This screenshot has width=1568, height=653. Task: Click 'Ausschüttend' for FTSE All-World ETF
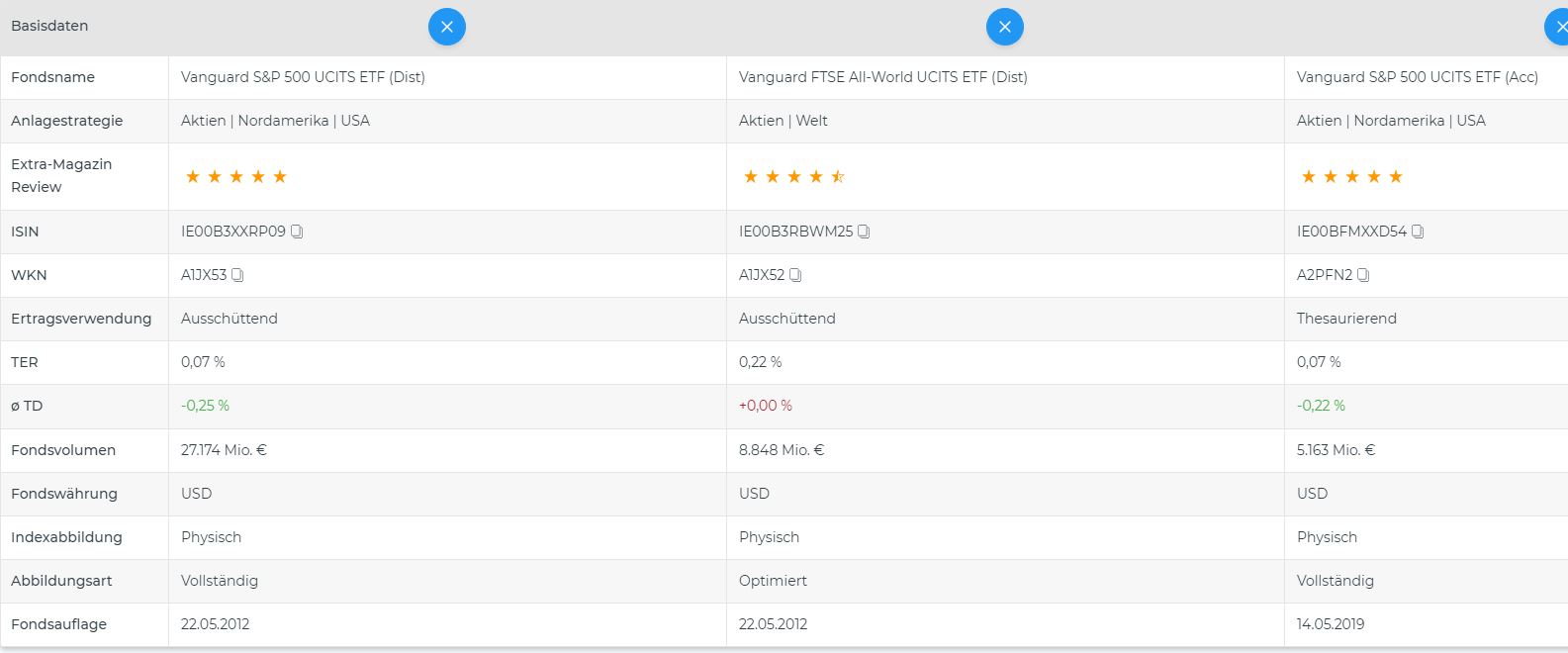(787, 319)
